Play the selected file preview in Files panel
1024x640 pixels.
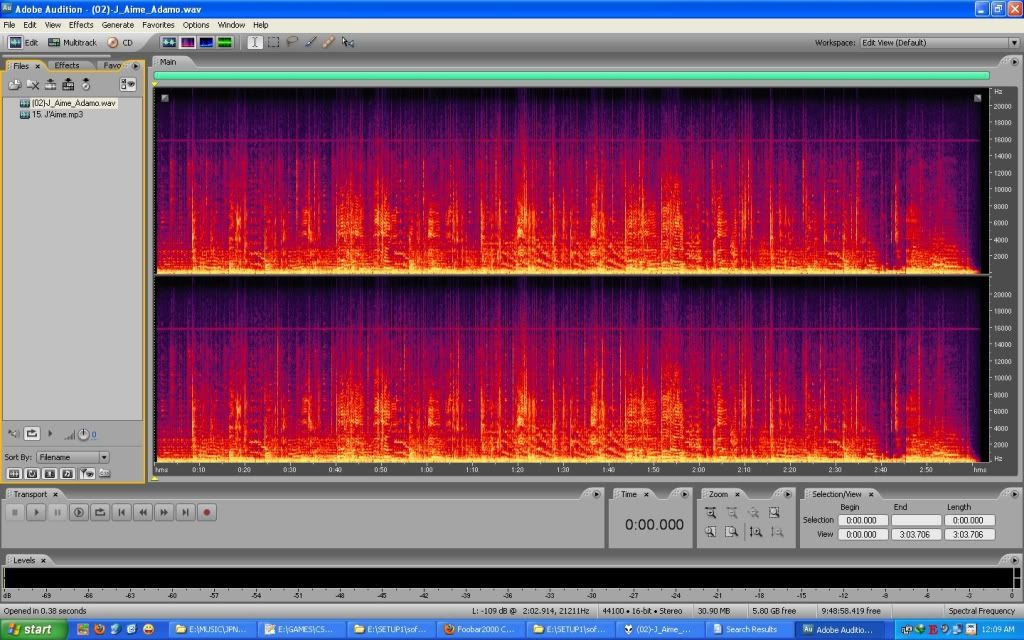pyautogui.click(x=50, y=433)
